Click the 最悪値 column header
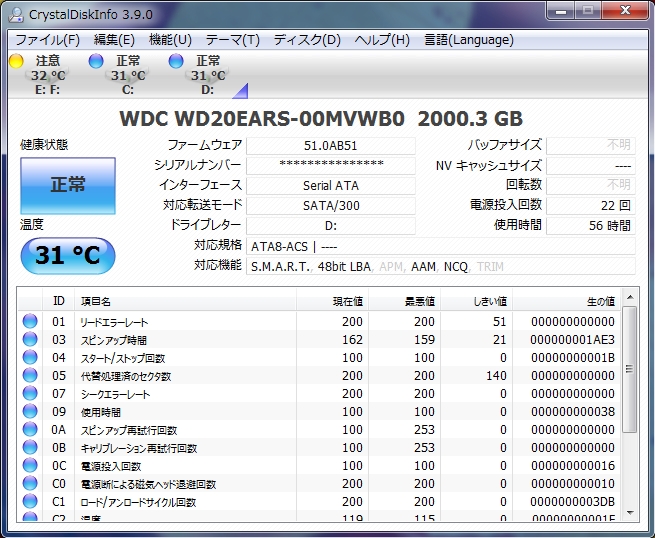The height and width of the screenshot is (538, 655). (404, 301)
